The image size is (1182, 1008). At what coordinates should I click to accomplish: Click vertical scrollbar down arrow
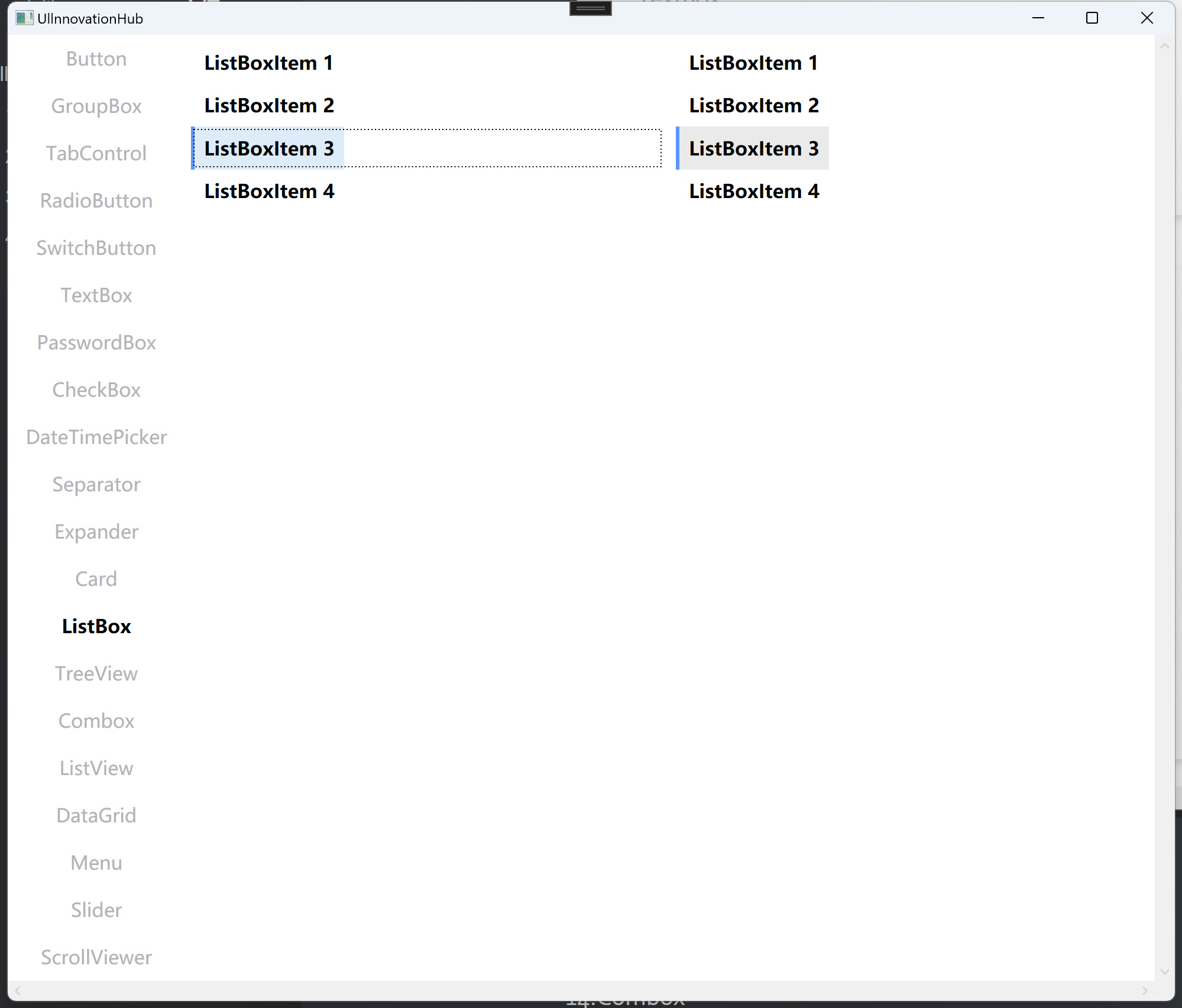pyautogui.click(x=1165, y=971)
